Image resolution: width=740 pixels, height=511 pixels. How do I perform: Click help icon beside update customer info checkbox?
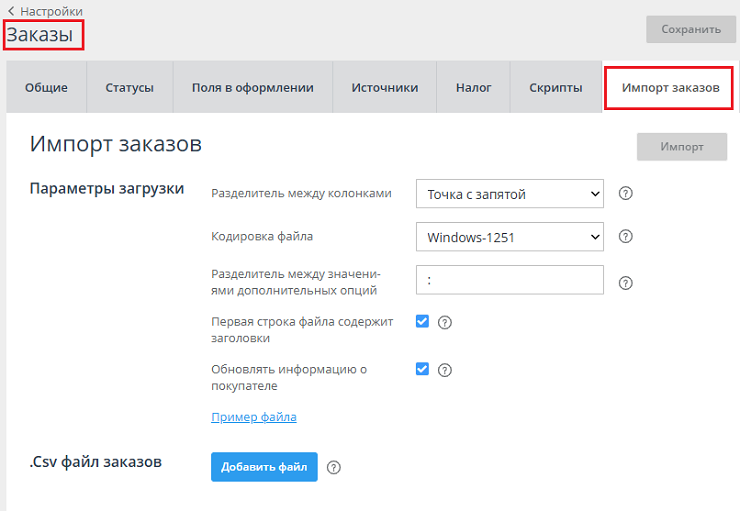coord(446,369)
